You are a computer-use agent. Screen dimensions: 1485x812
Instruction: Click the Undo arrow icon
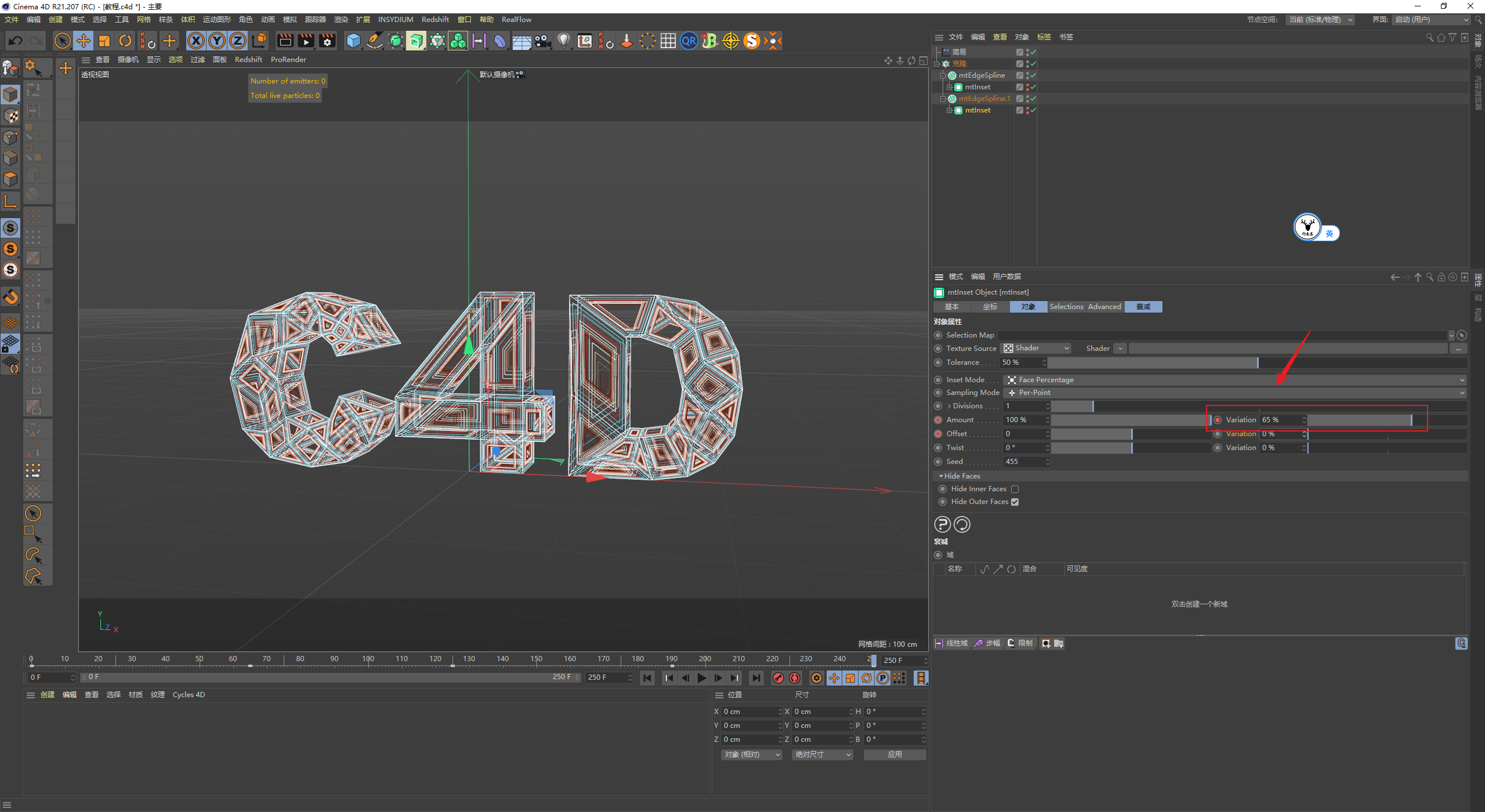16,41
